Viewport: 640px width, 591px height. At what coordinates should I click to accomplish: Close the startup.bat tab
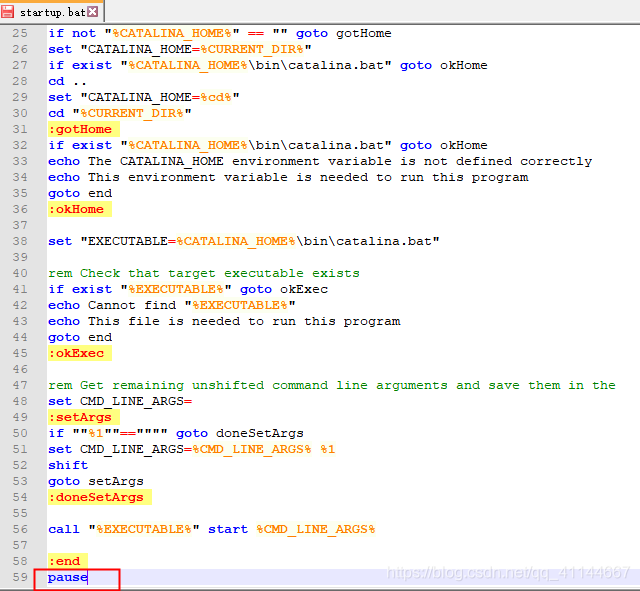[93, 11]
